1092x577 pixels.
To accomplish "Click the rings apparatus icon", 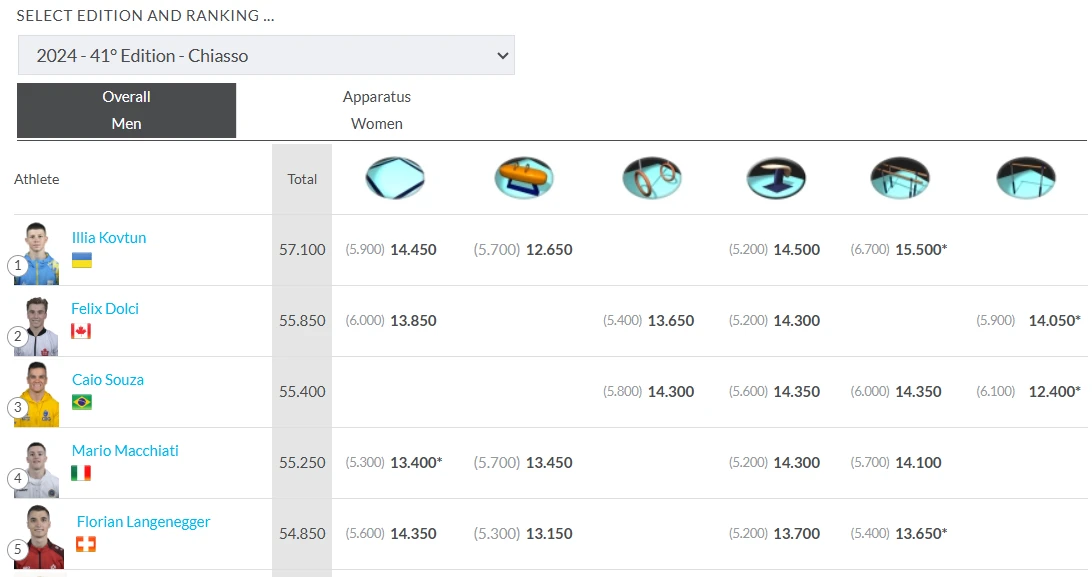I will pyautogui.click(x=651, y=179).
